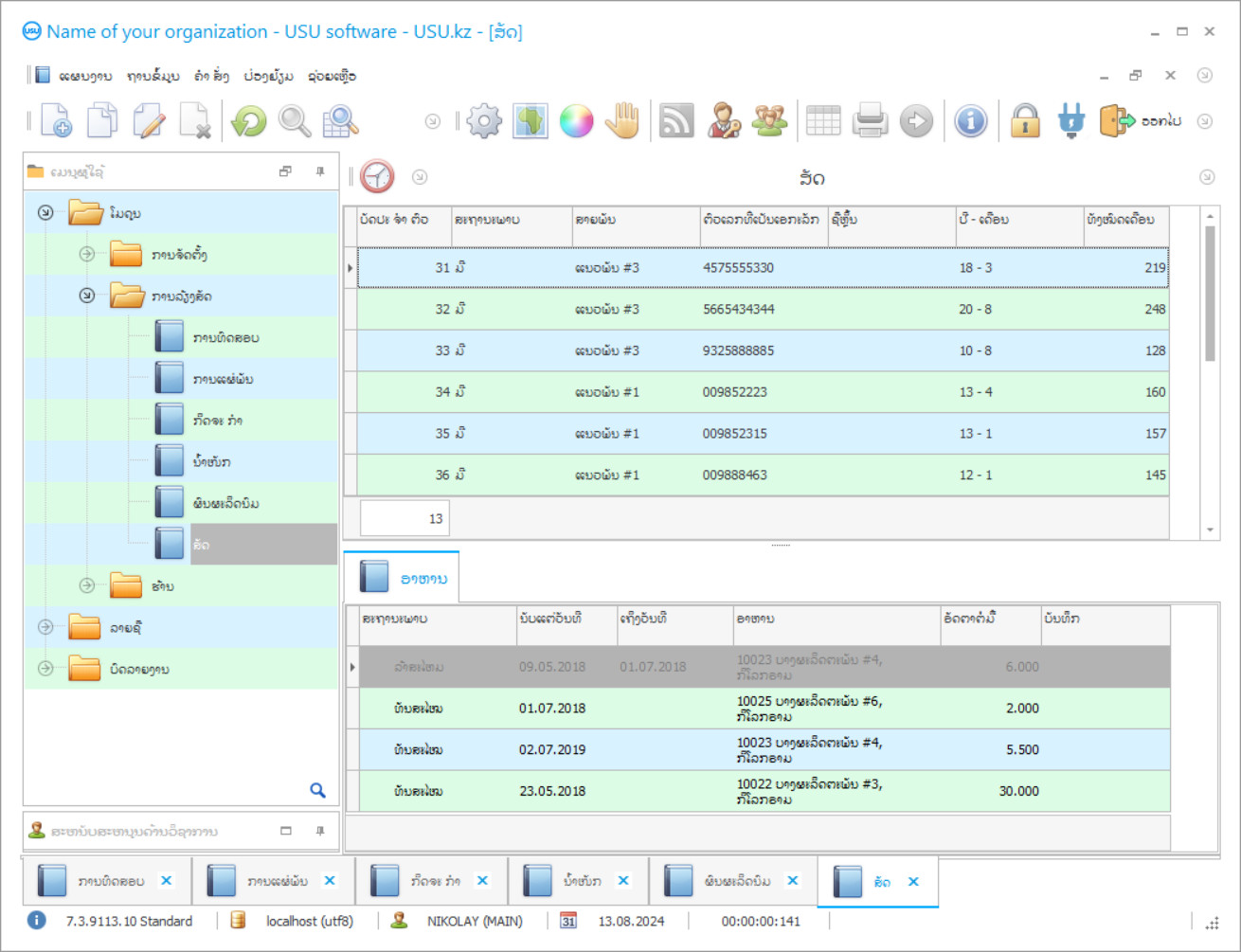Select the food row dated 02.07.2019

point(764,749)
